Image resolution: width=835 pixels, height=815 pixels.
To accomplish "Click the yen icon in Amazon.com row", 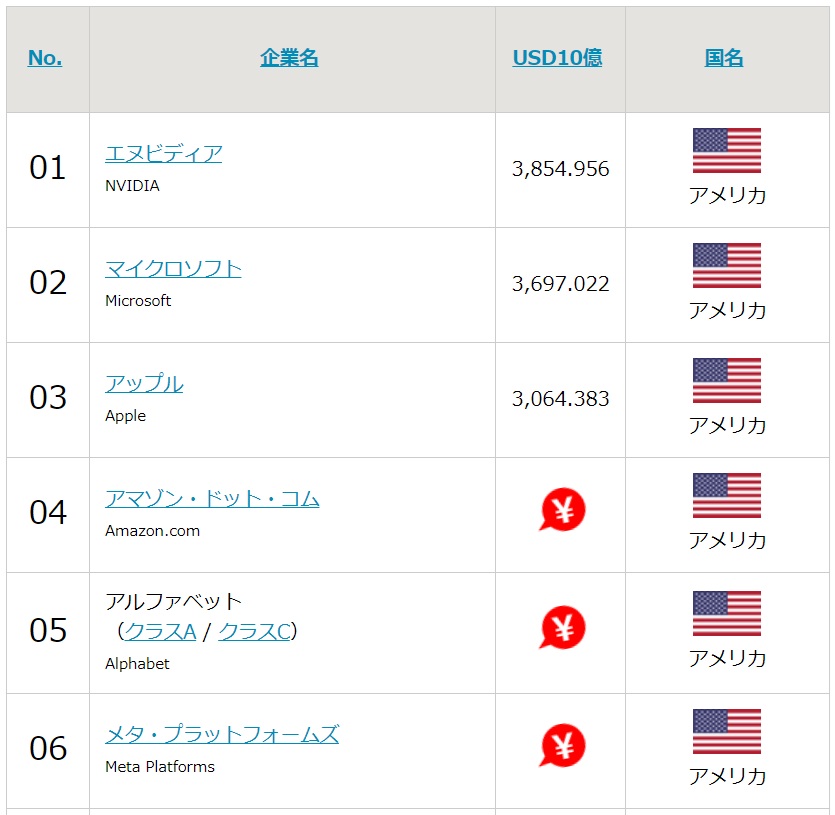I will point(562,510).
